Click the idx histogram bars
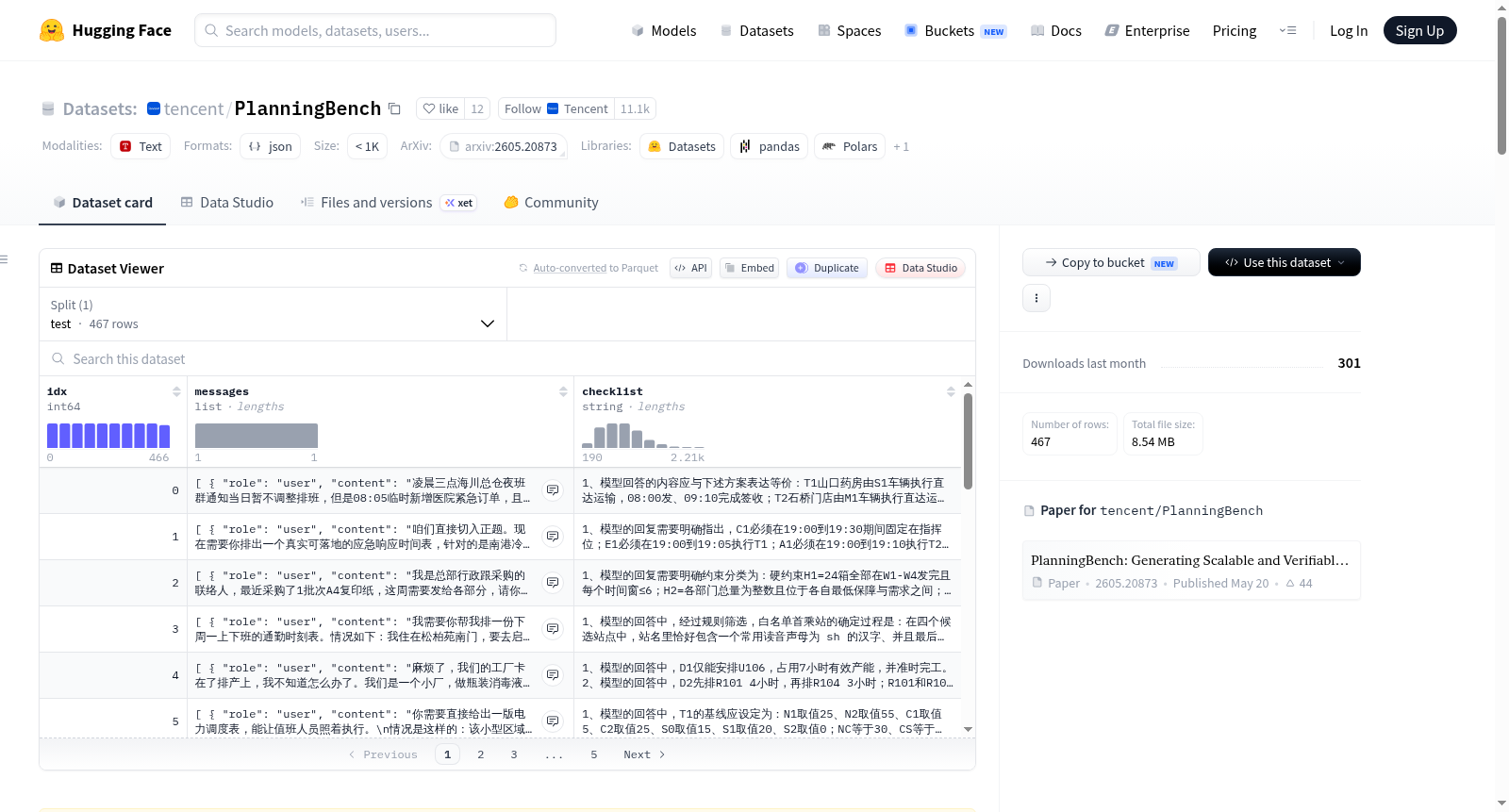Screen dimensions: 1509x812 click(x=108, y=436)
